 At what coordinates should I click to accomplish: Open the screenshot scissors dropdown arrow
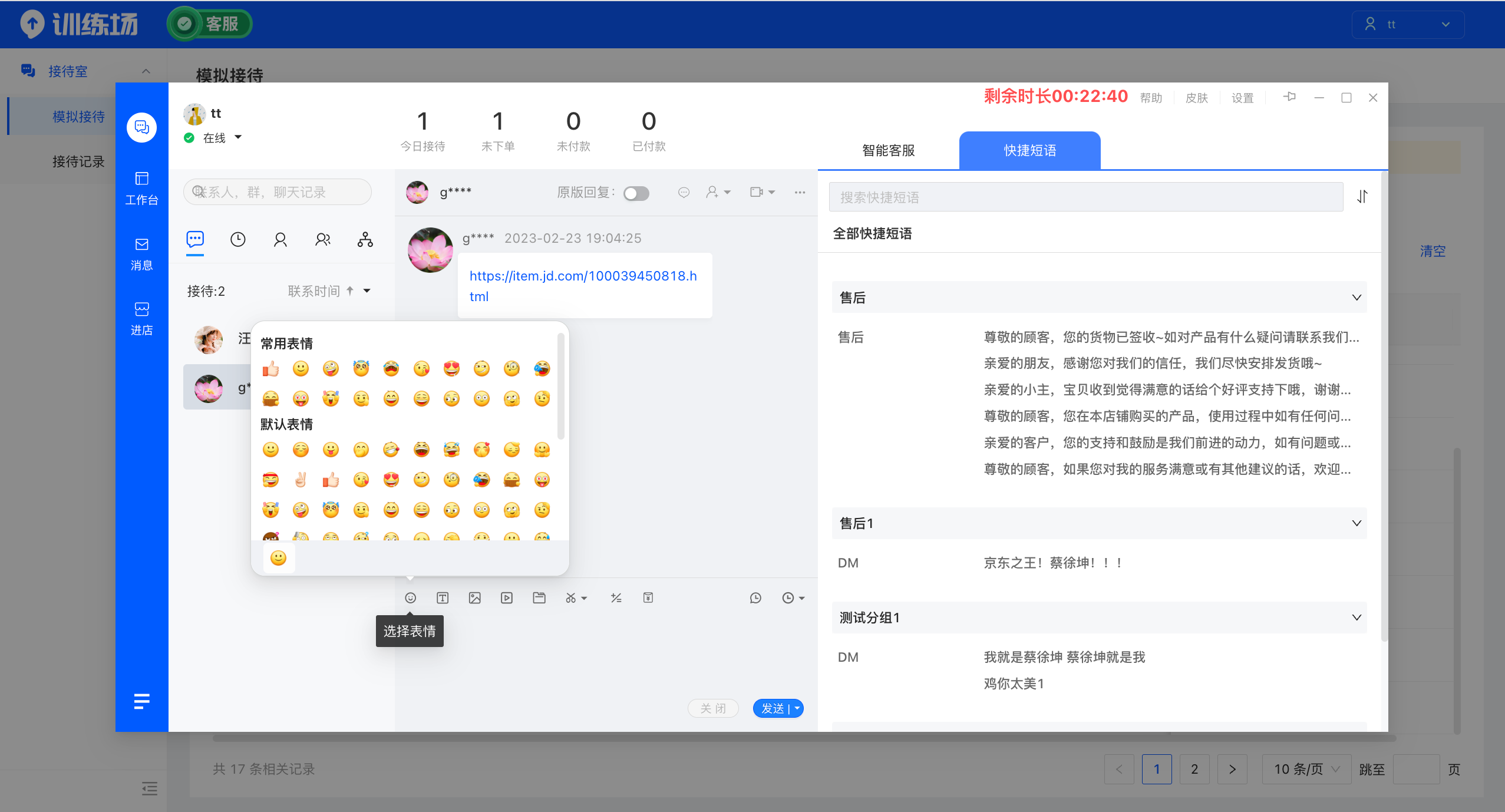click(584, 598)
